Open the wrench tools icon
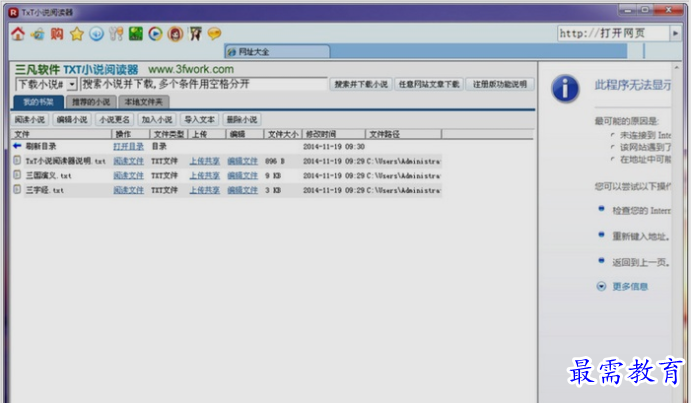Viewport: 691px width, 403px height. click(x=116, y=34)
